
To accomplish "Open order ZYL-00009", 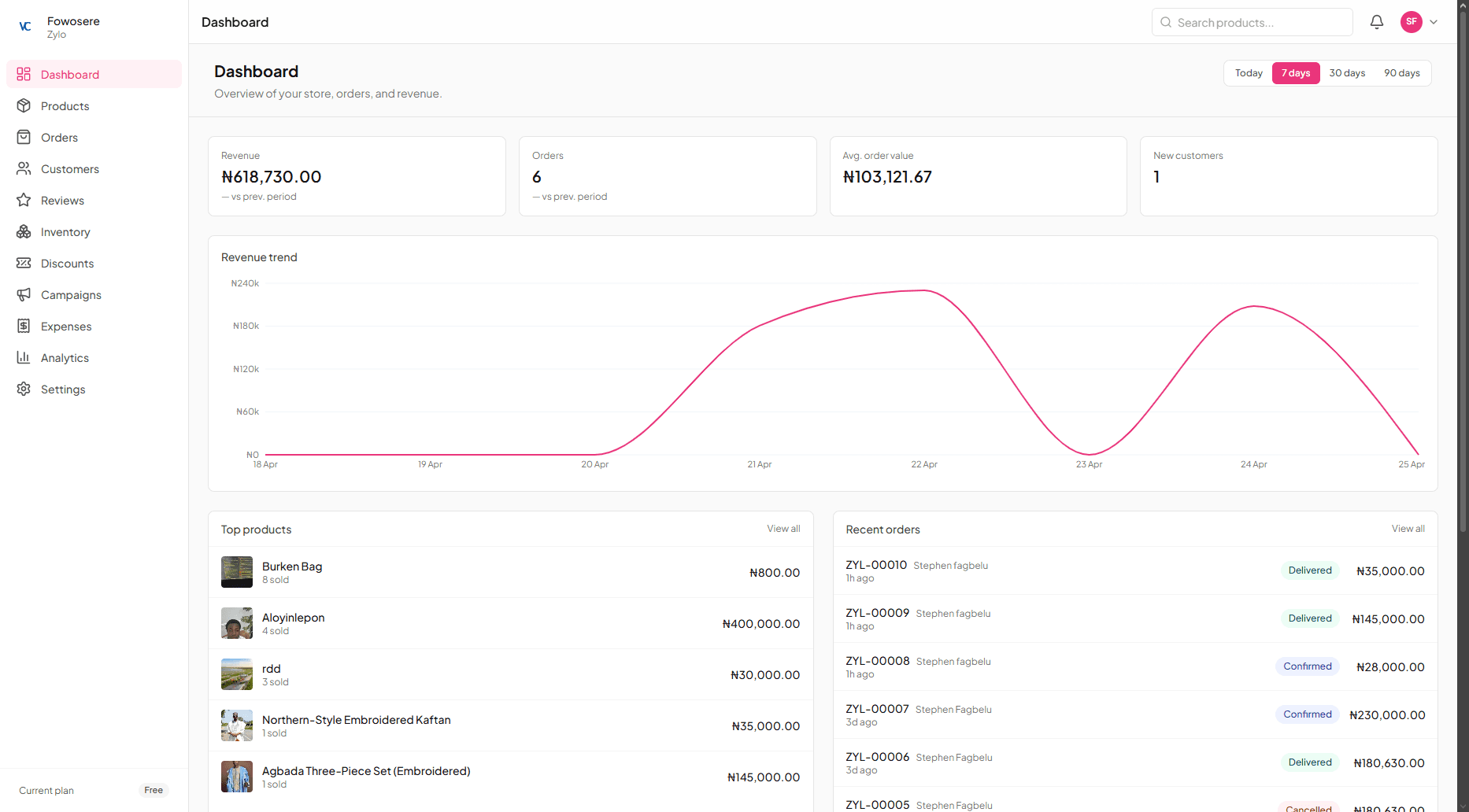I will (x=1135, y=618).
